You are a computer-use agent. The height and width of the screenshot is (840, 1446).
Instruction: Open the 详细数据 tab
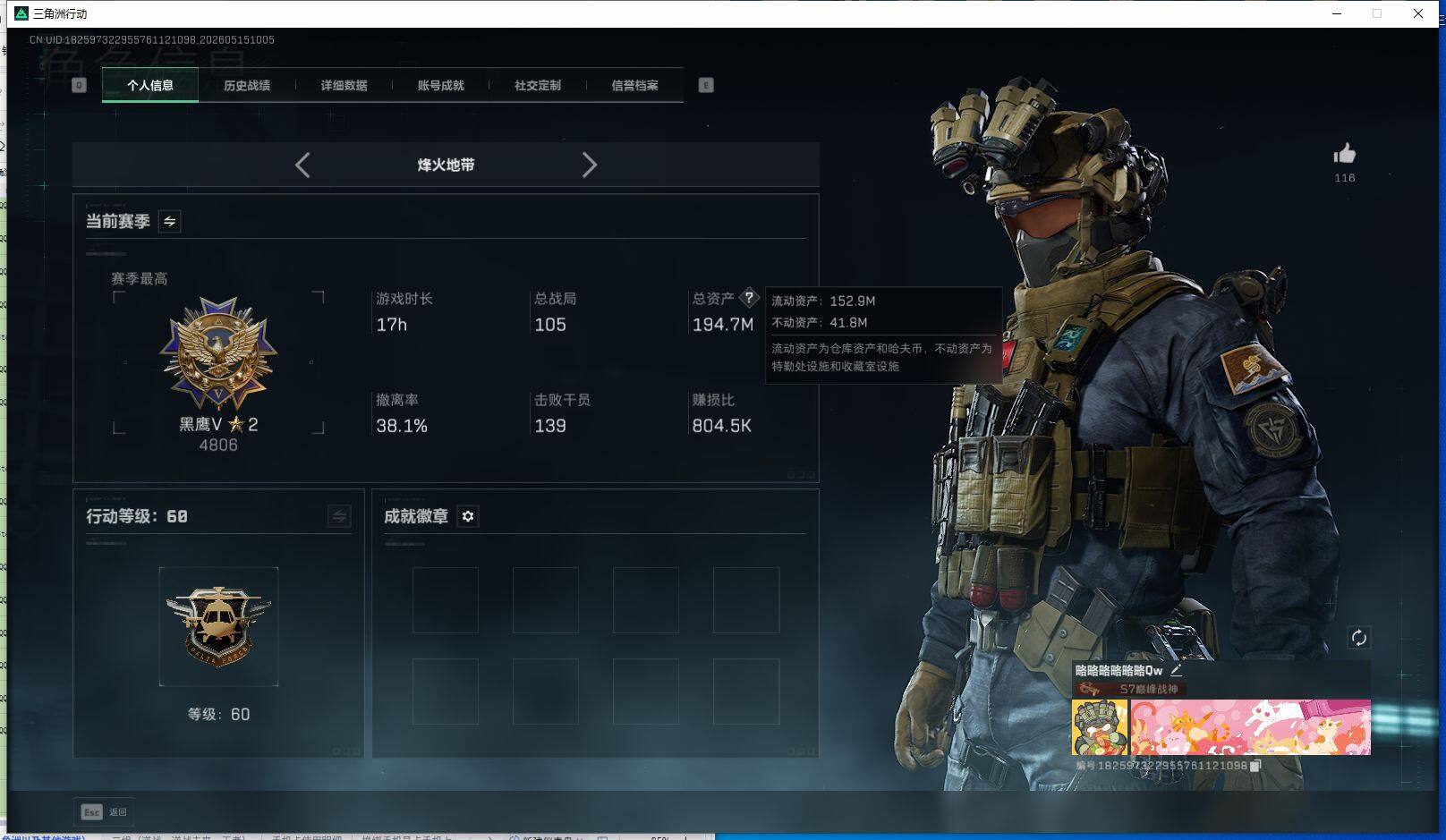(344, 85)
